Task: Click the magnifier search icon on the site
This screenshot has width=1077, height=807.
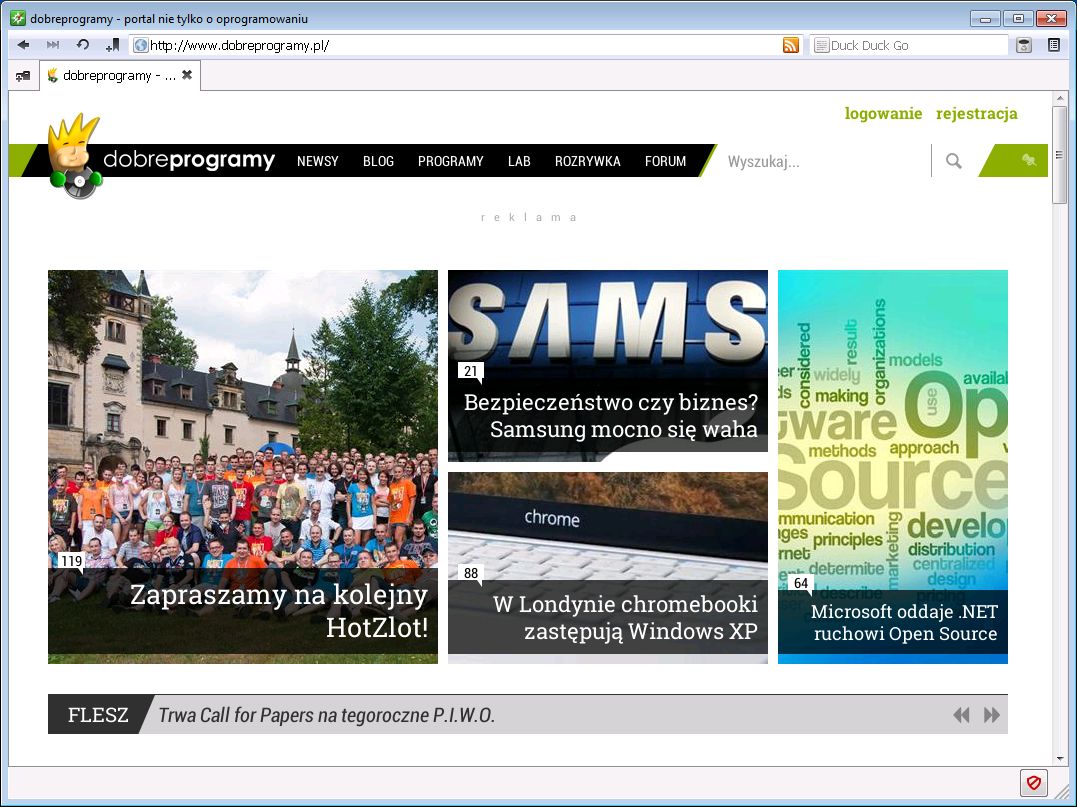Action: pyautogui.click(x=953, y=161)
